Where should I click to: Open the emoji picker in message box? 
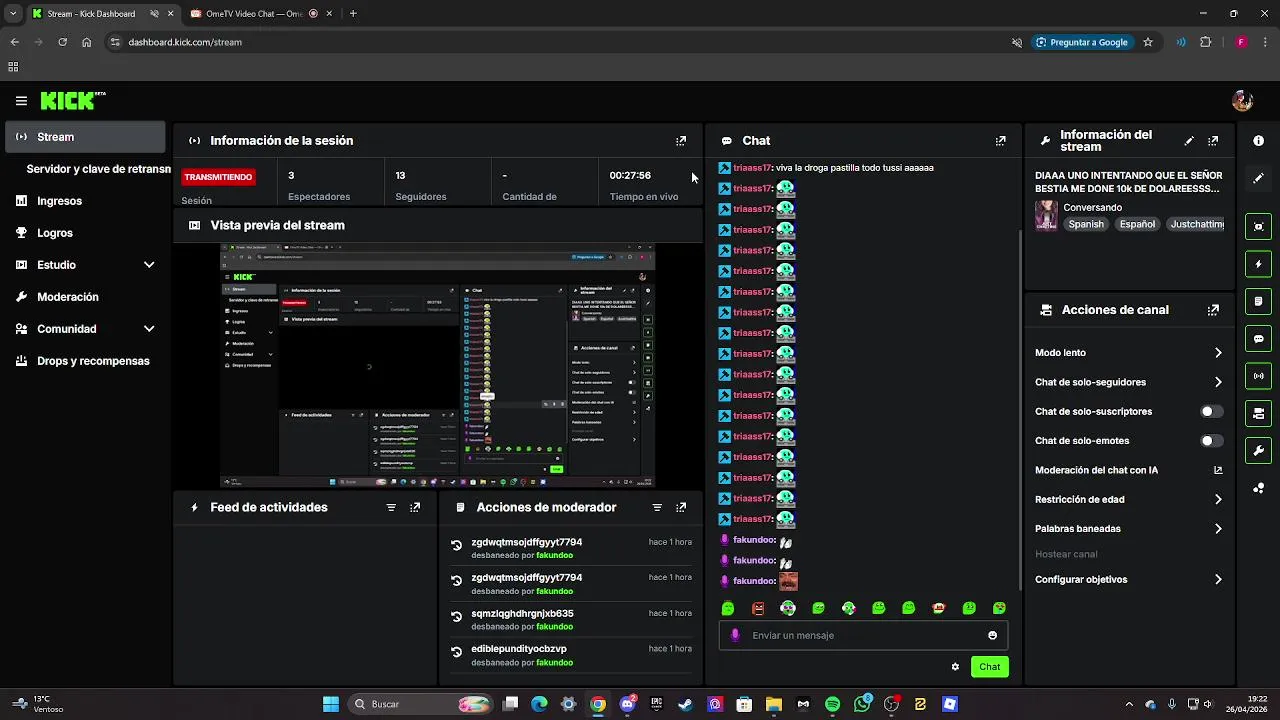pyautogui.click(x=992, y=636)
